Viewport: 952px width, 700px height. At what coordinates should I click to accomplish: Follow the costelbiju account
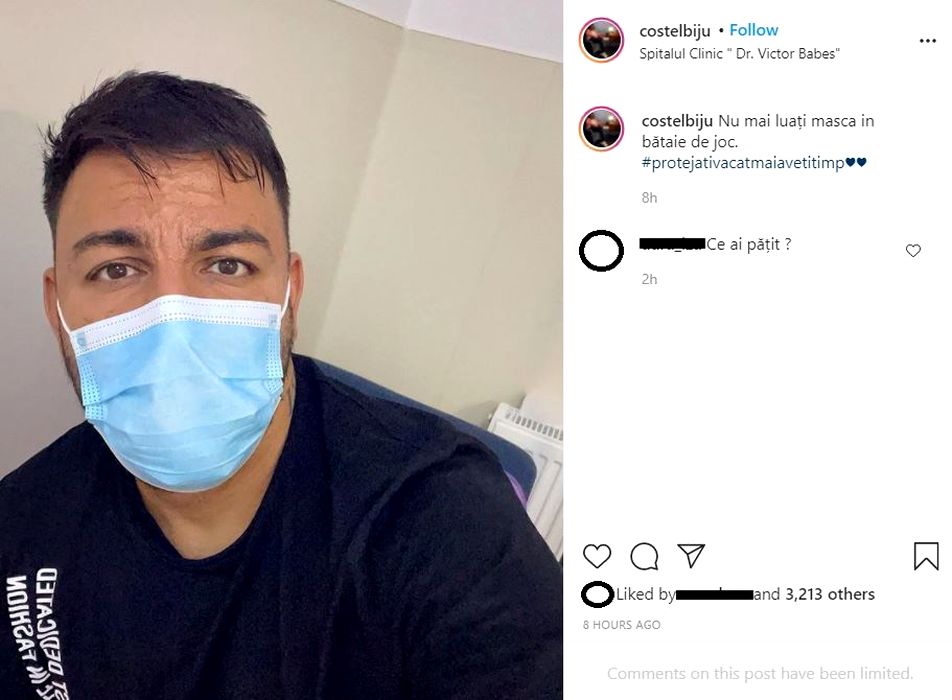753,30
